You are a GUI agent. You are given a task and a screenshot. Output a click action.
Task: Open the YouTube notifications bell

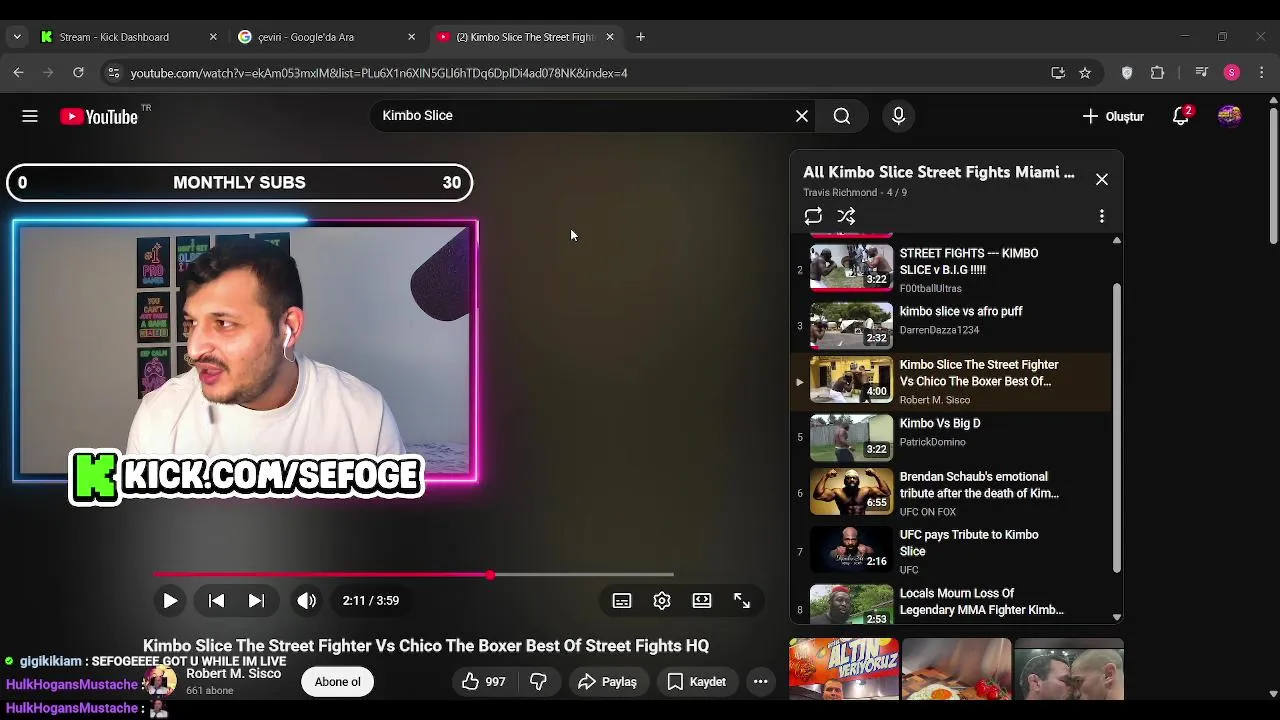tap(1181, 116)
